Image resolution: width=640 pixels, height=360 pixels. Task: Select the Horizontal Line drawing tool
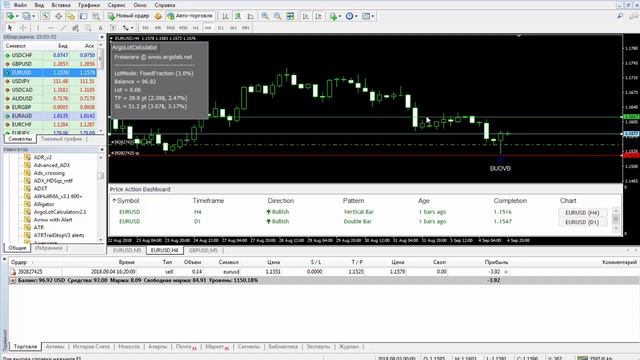pos(51,28)
